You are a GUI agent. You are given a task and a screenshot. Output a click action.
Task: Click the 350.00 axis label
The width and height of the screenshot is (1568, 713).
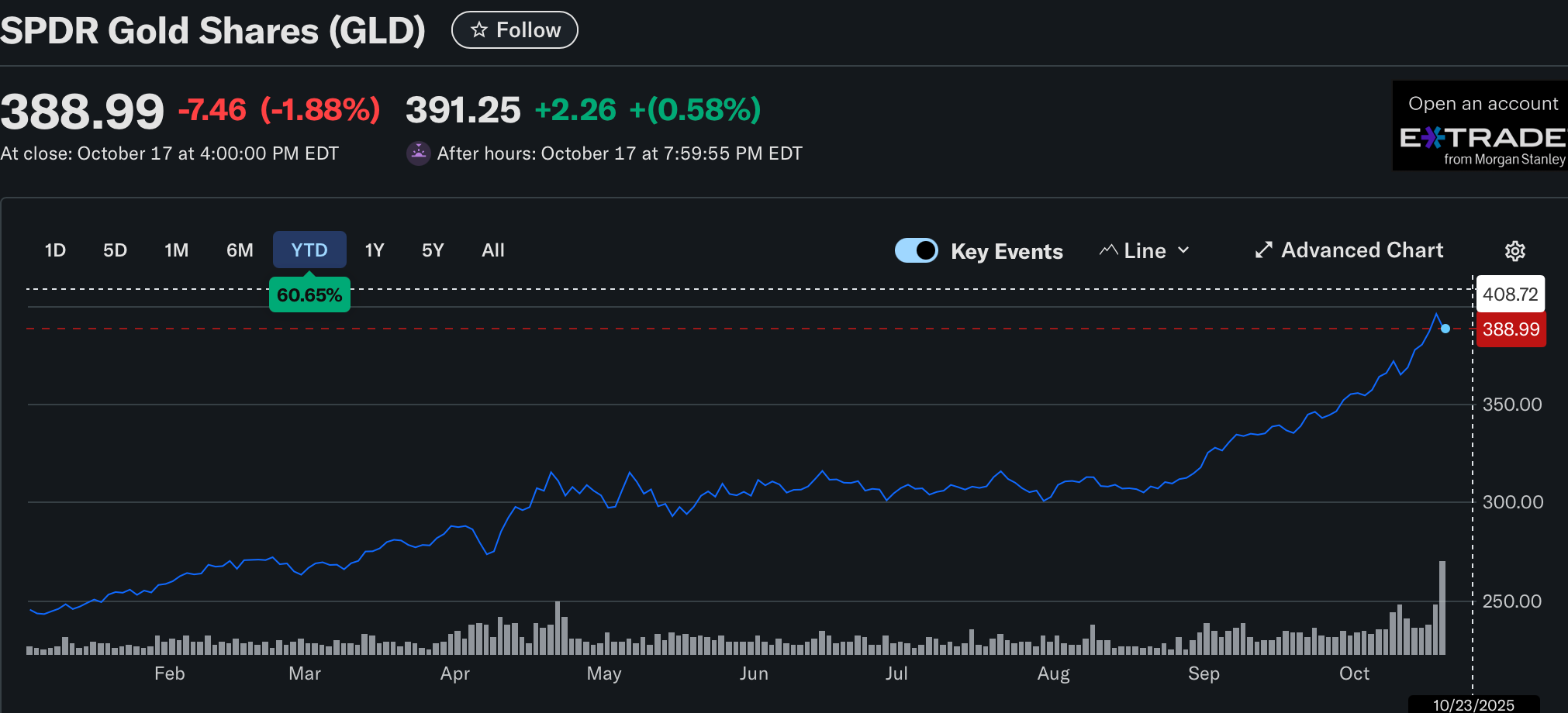(1512, 405)
